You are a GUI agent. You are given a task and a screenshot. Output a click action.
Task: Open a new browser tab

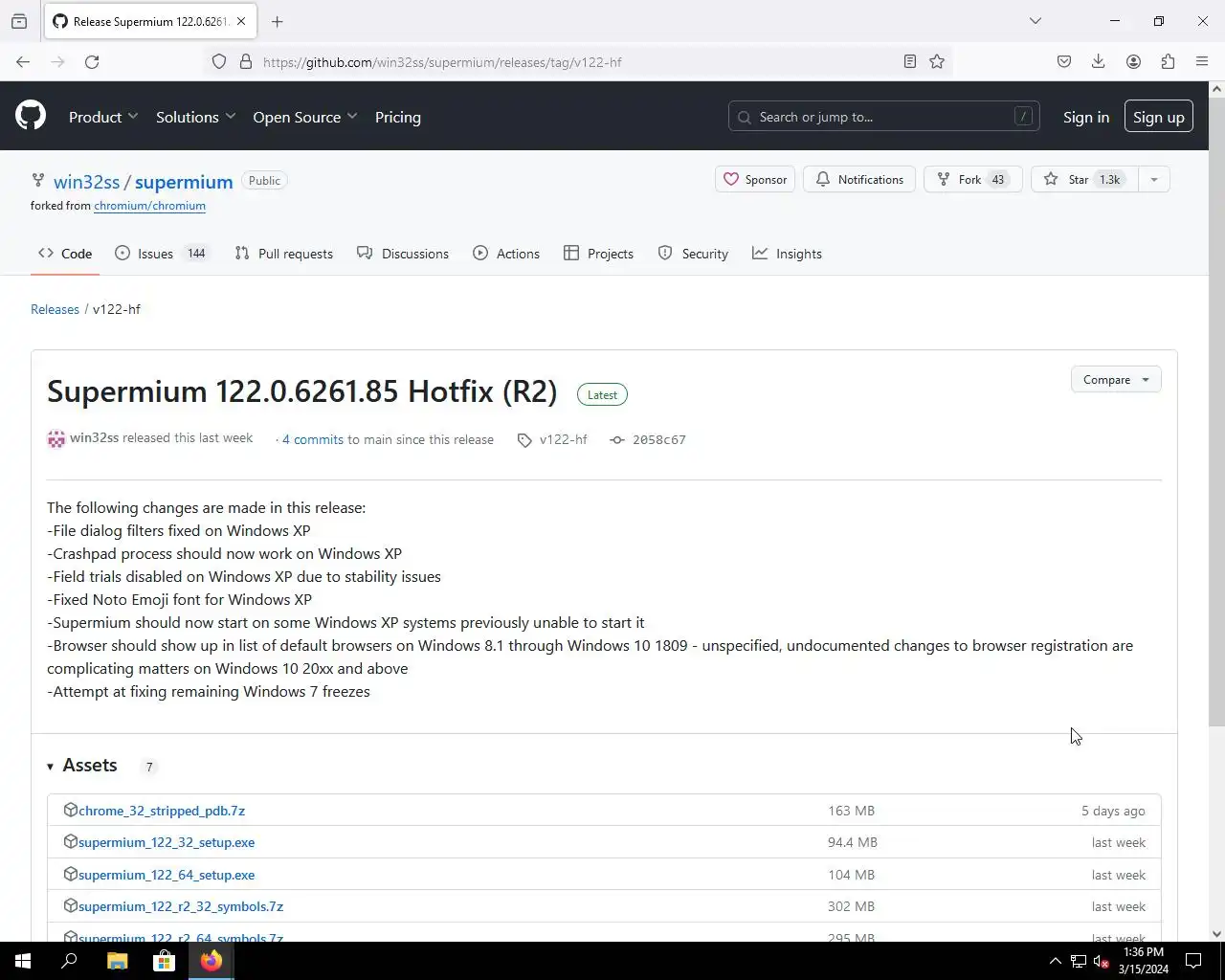(277, 21)
